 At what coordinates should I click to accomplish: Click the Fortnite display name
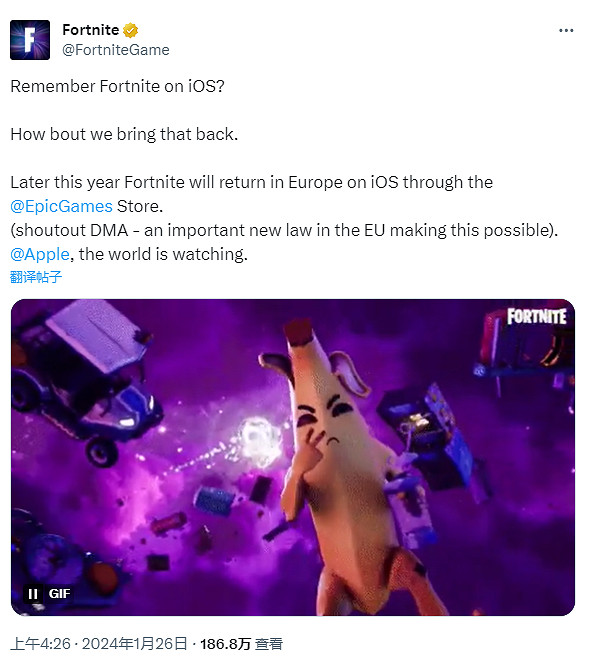91,30
